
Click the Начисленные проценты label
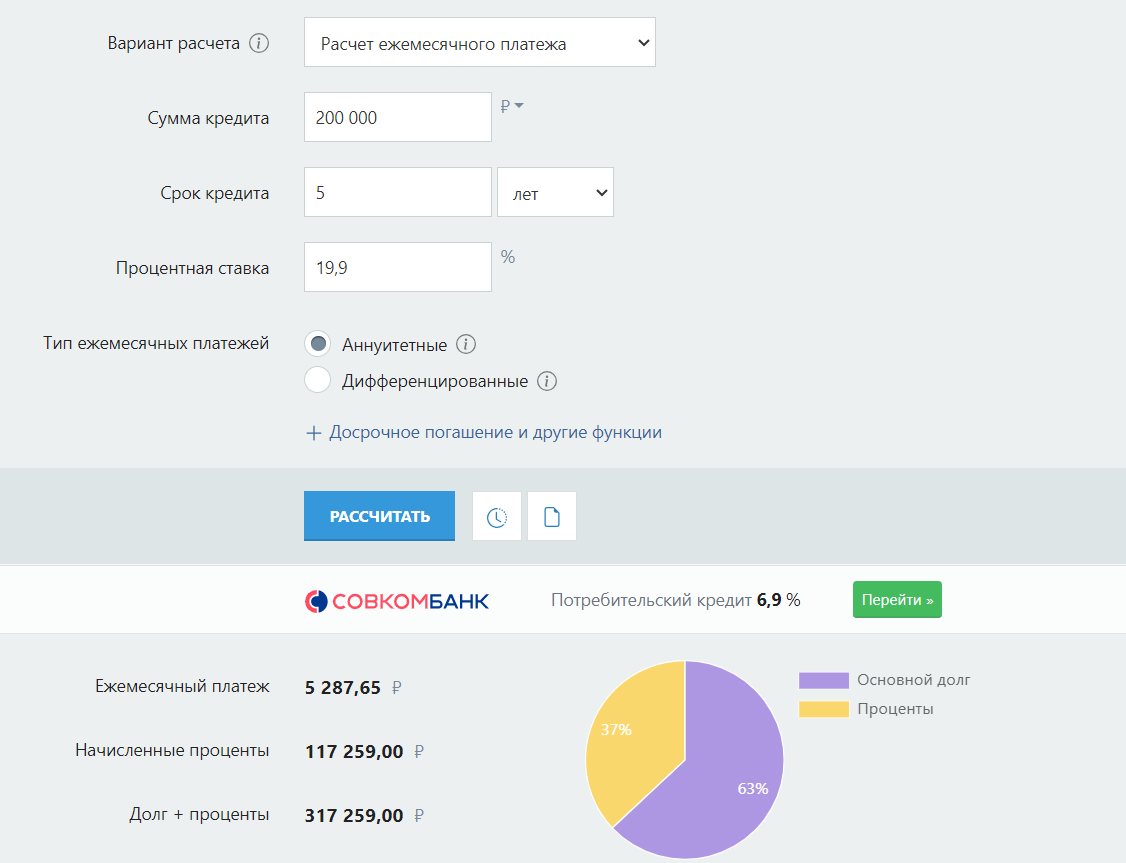tap(172, 750)
